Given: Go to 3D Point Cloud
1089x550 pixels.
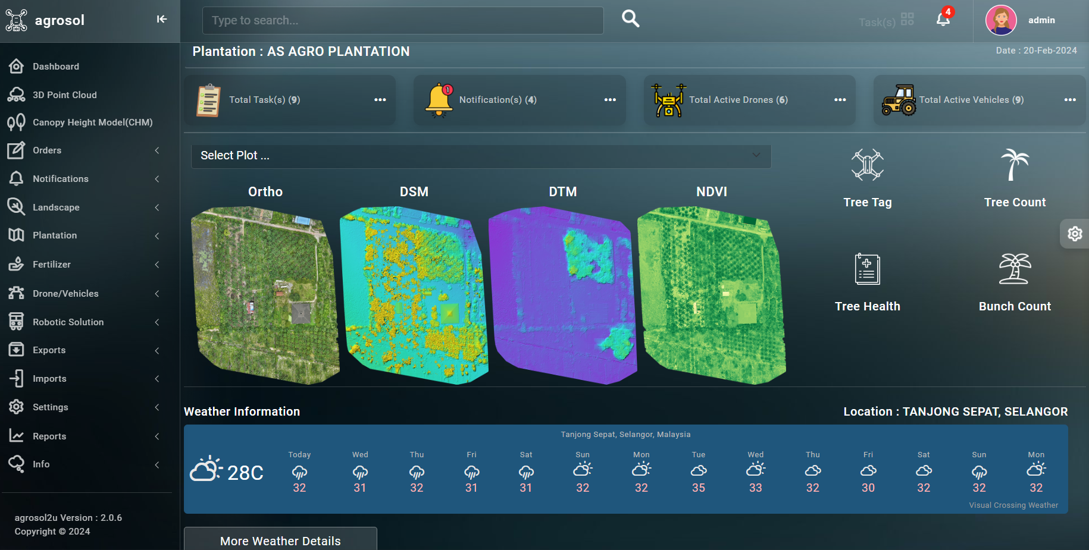Looking at the screenshot, I should [64, 95].
